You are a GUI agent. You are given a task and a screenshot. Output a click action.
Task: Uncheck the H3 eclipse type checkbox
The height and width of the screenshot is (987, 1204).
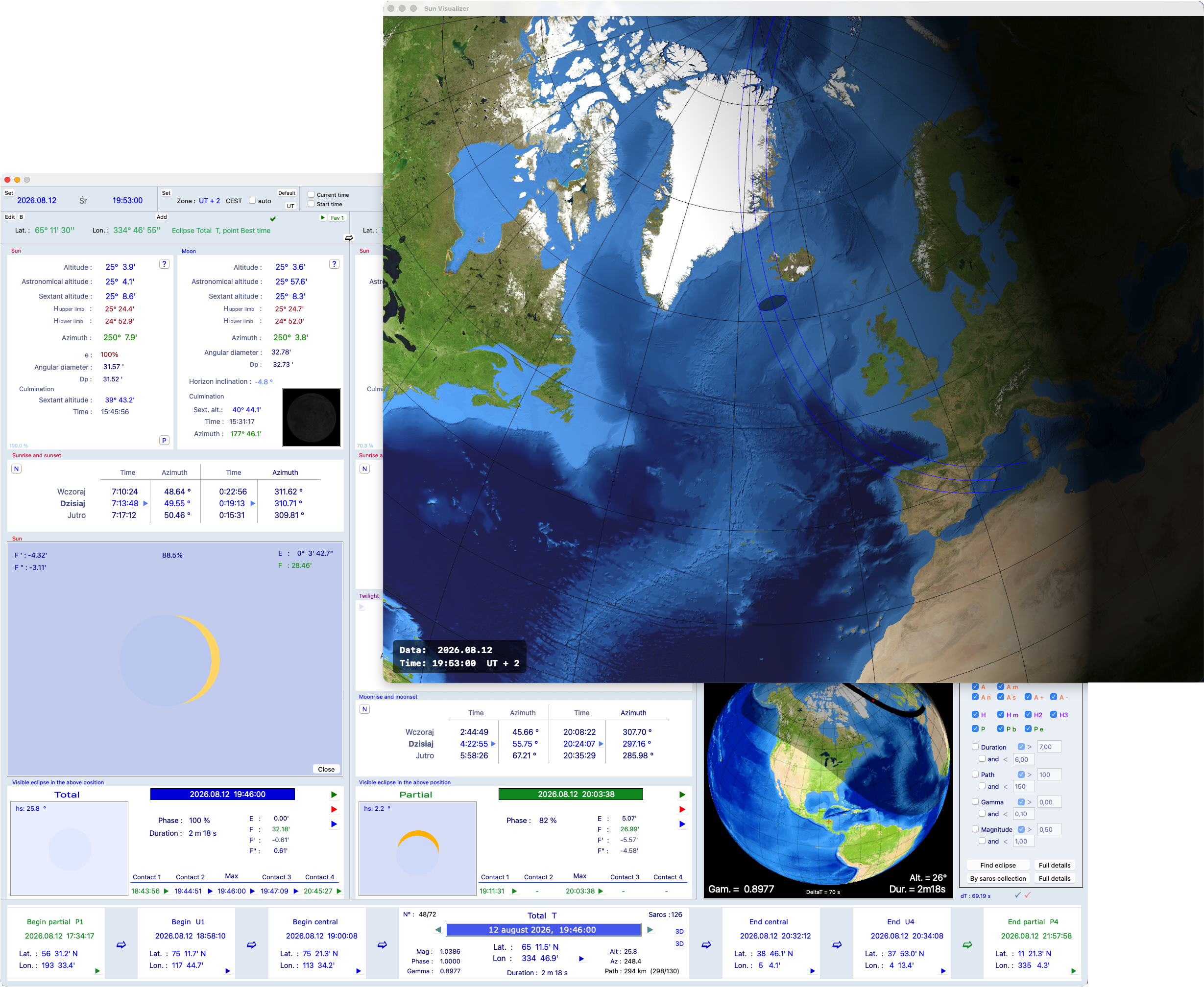coord(1053,714)
